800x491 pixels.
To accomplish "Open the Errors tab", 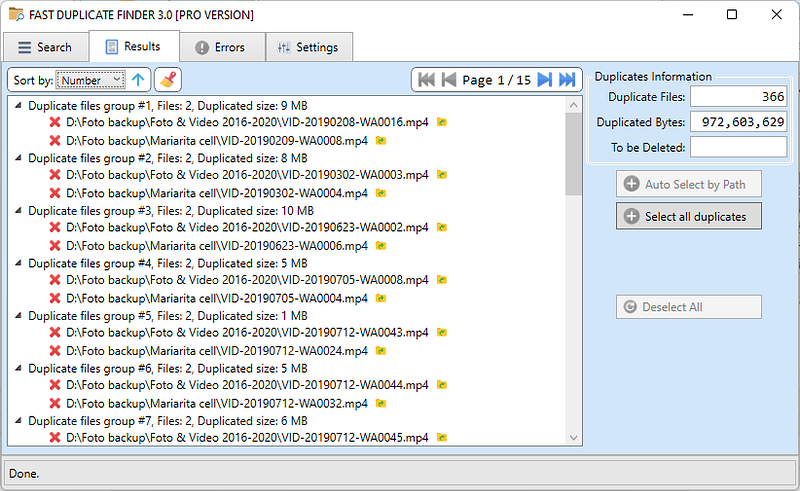I will pyautogui.click(x=221, y=47).
